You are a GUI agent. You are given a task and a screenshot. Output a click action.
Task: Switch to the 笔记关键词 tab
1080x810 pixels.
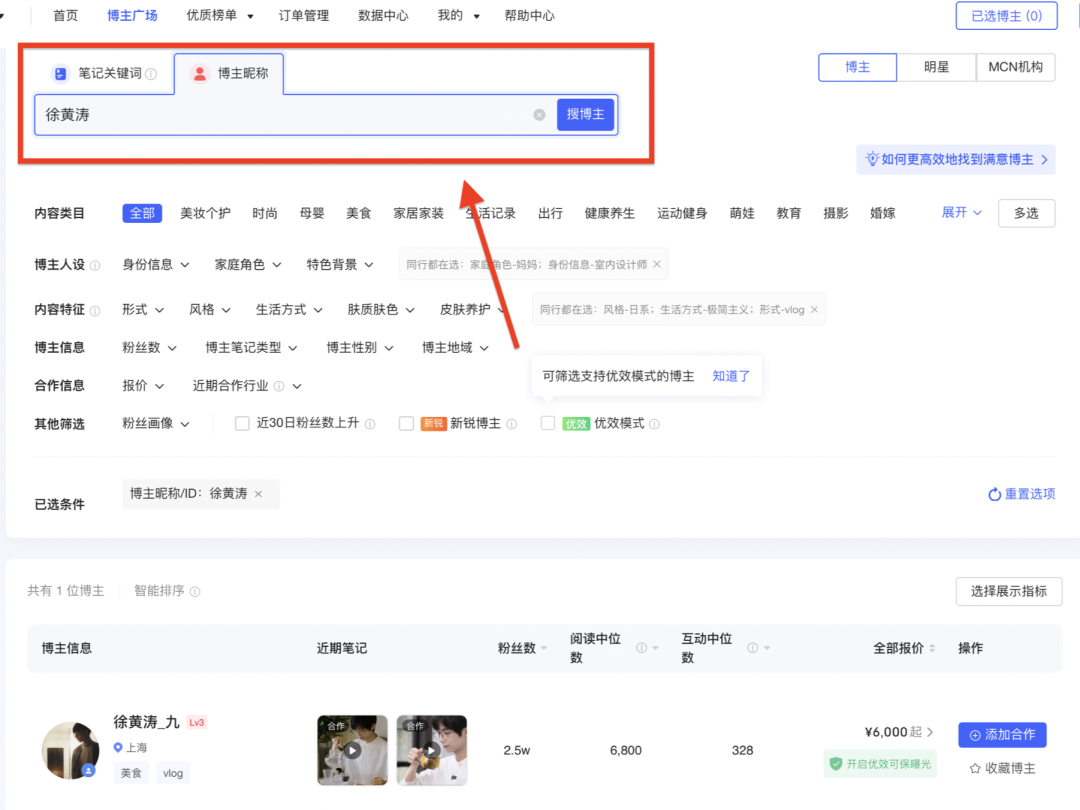(x=104, y=74)
